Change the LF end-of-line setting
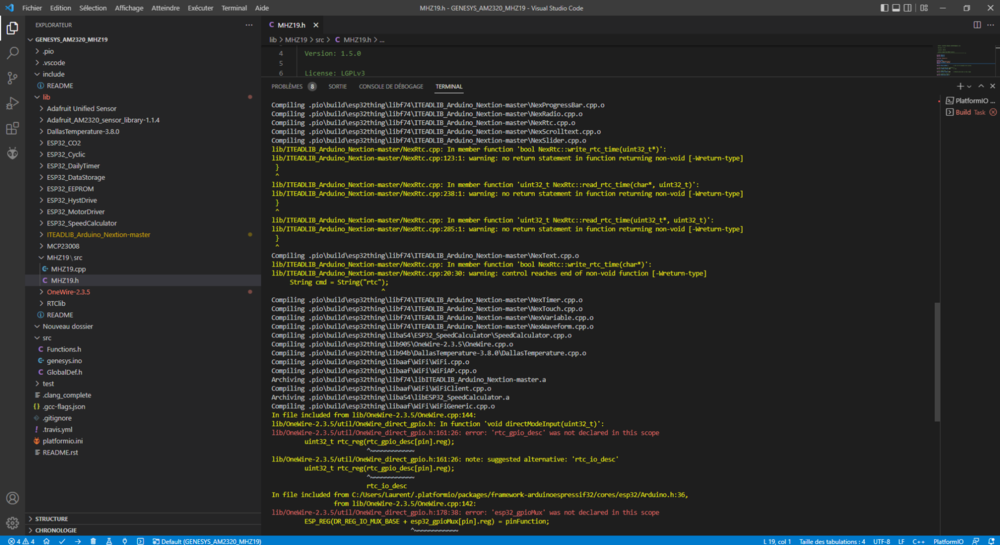 click(901, 541)
